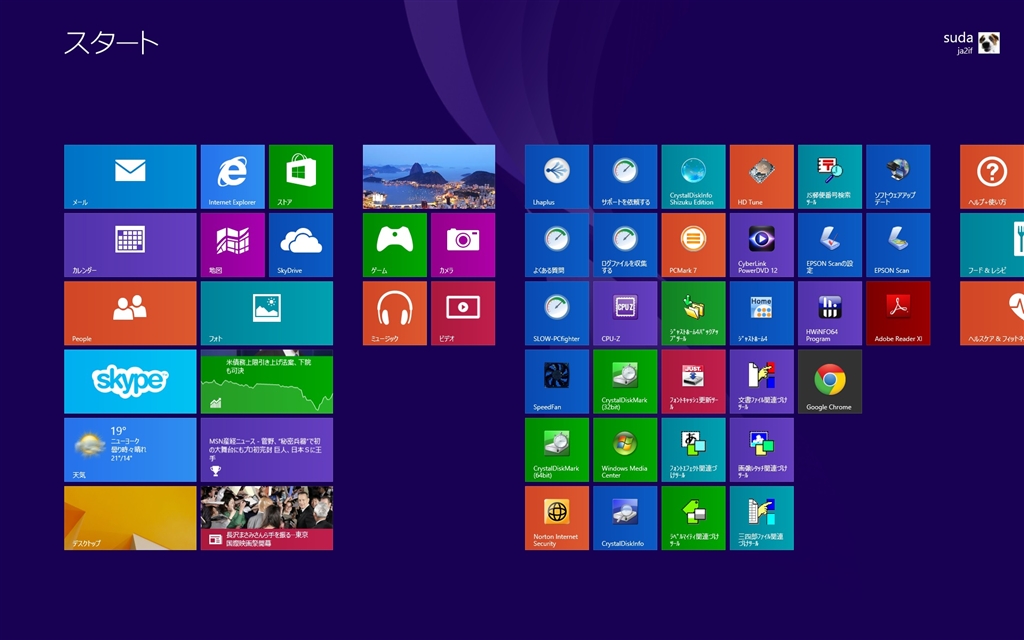Open the SkyDrive tile
Viewport: 1024px width, 640px height.
(x=301, y=245)
